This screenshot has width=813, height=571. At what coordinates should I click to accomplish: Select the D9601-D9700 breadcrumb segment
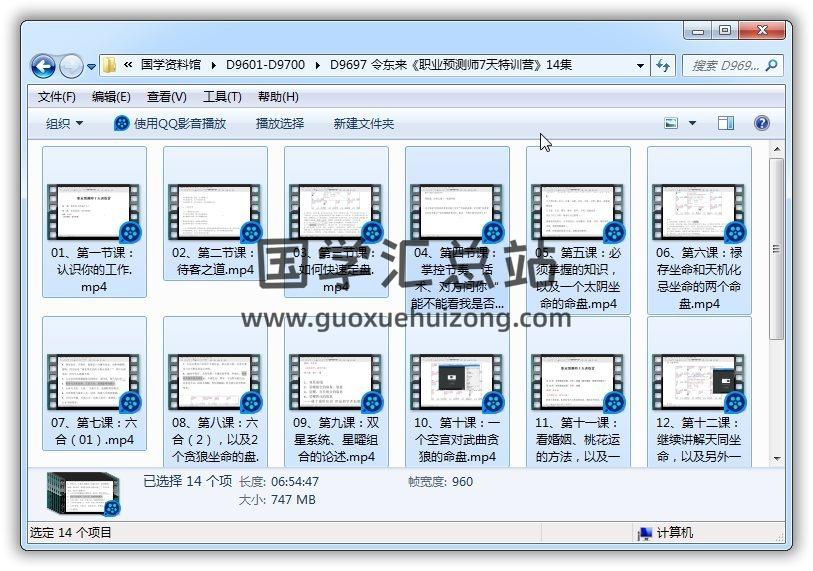[x=265, y=65]
